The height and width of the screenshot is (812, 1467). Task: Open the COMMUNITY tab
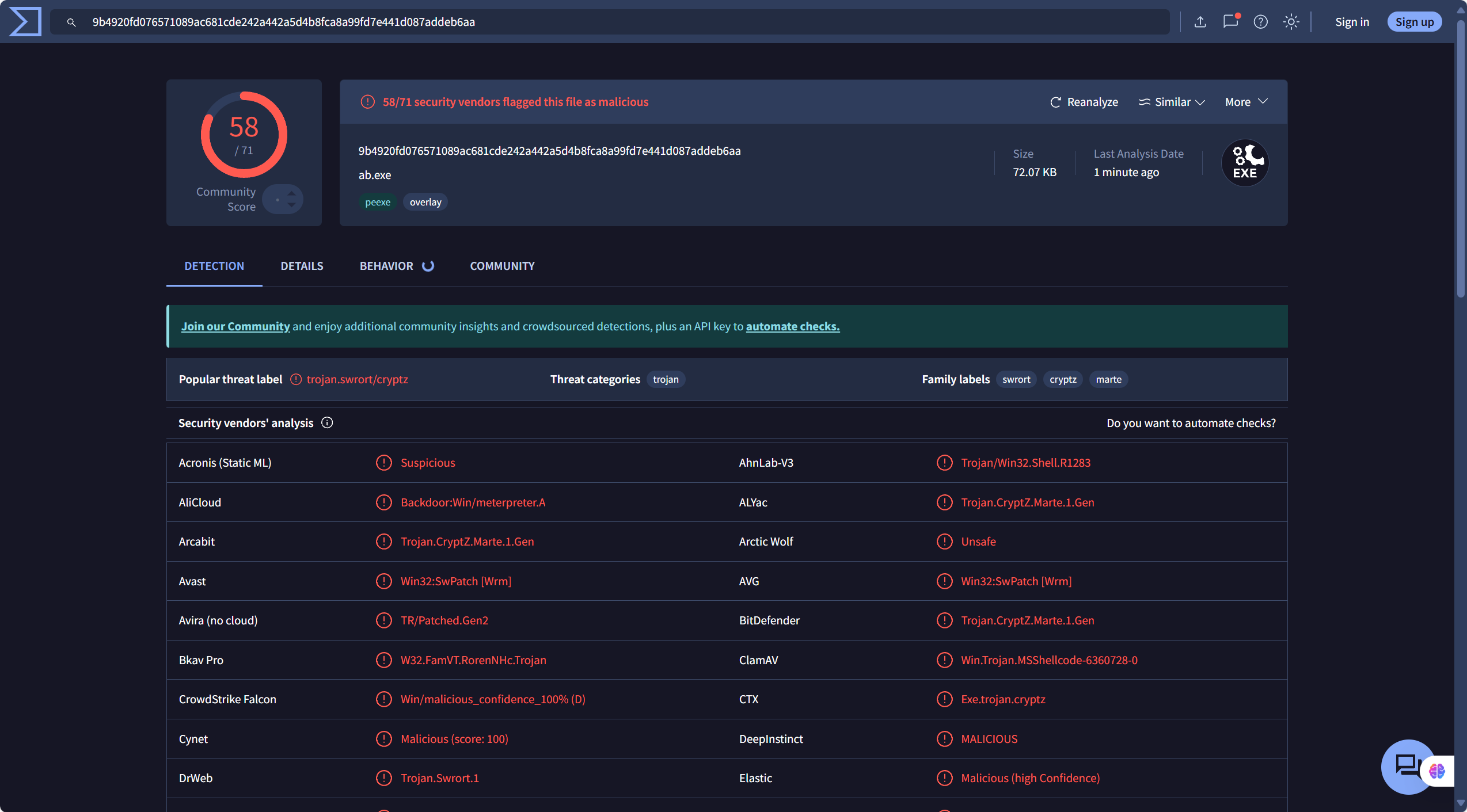pyautogui.click(x=502, y=266)
